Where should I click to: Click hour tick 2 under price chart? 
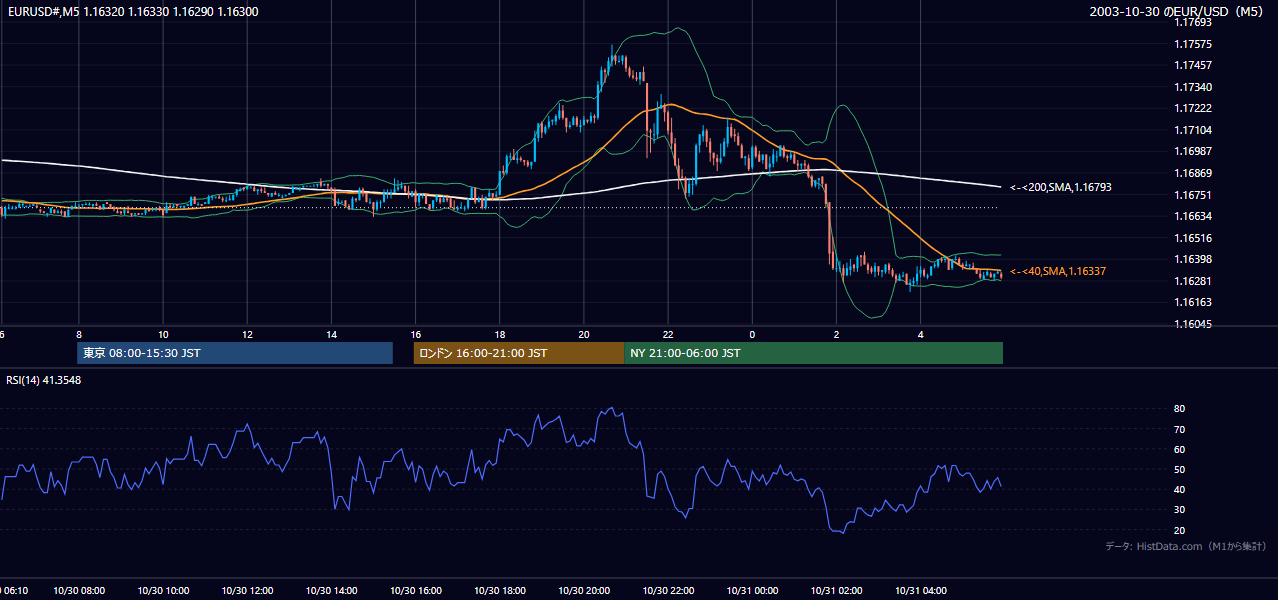[x=836, y=335]
